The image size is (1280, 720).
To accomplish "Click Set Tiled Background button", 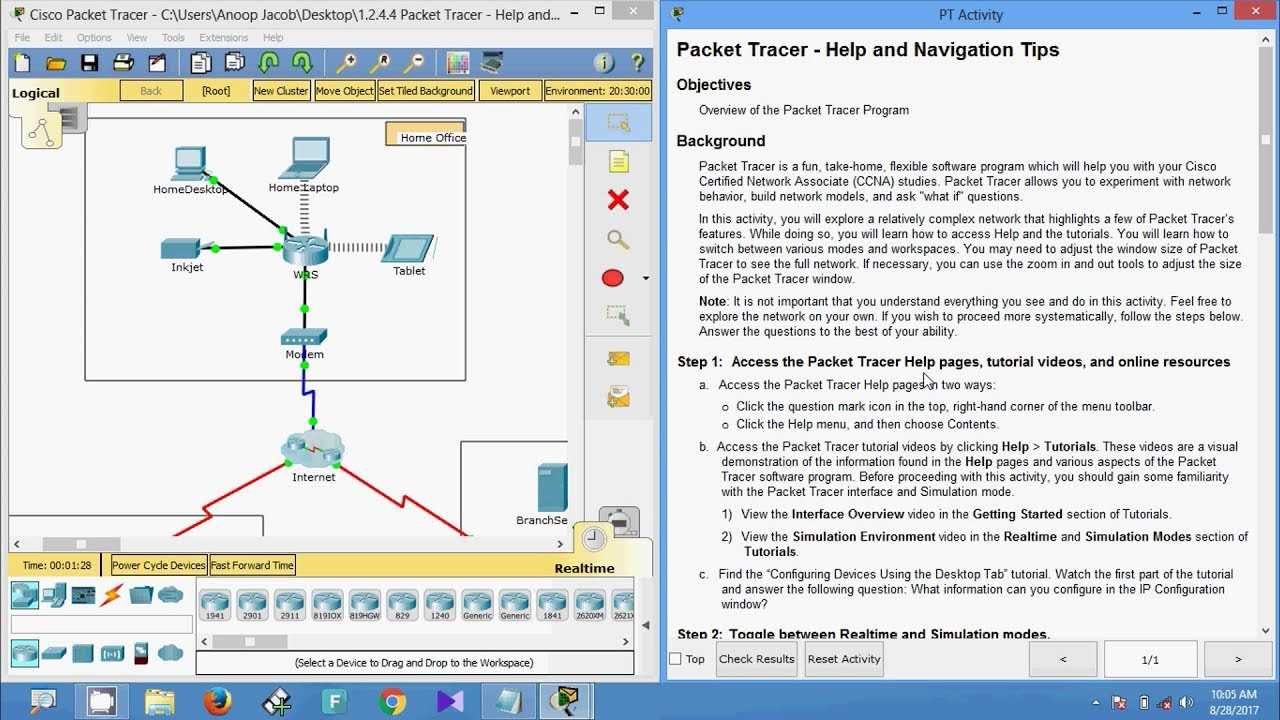I will pos(425,91).
